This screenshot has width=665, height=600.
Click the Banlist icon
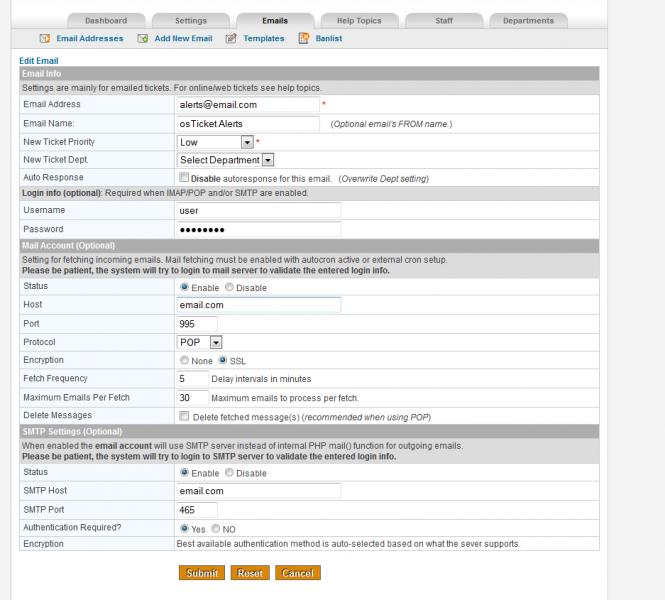click(304, 39)
